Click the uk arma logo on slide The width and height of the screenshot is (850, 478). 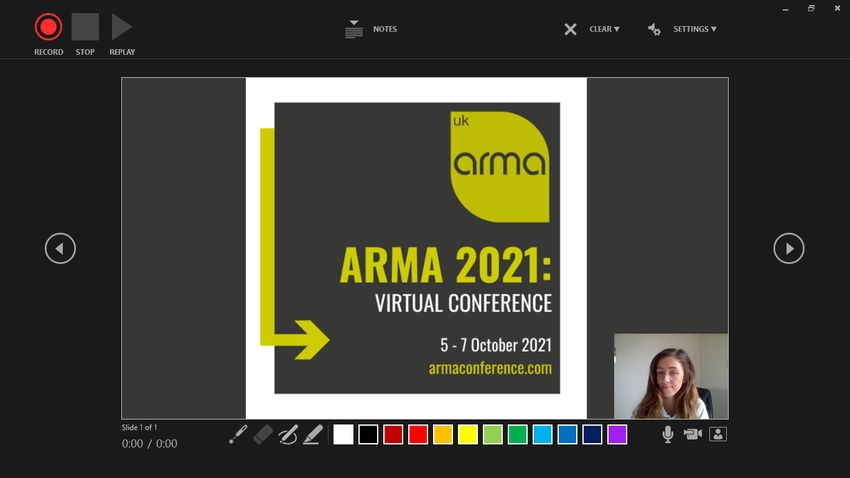499,167
